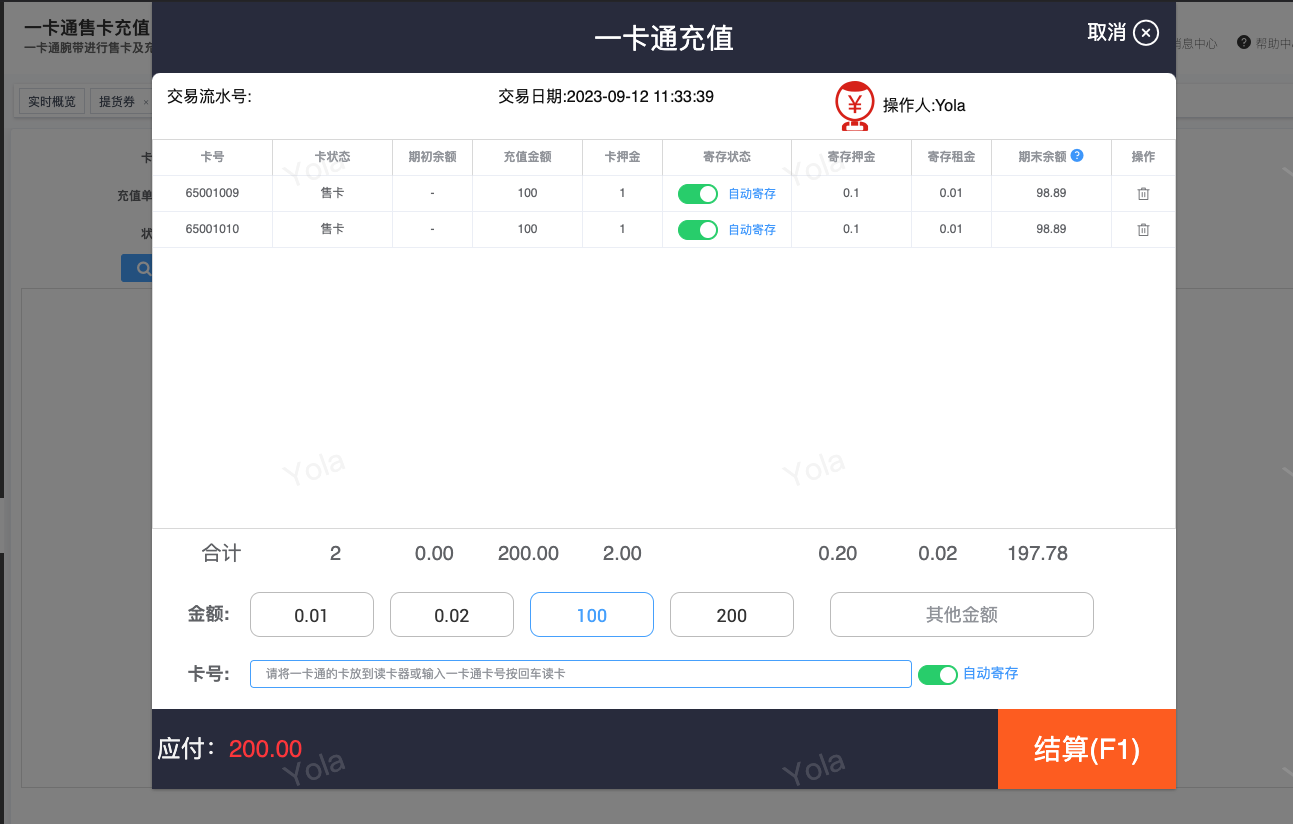
Task: Click the 寄存押金 column header
Action: click(852, 157)
